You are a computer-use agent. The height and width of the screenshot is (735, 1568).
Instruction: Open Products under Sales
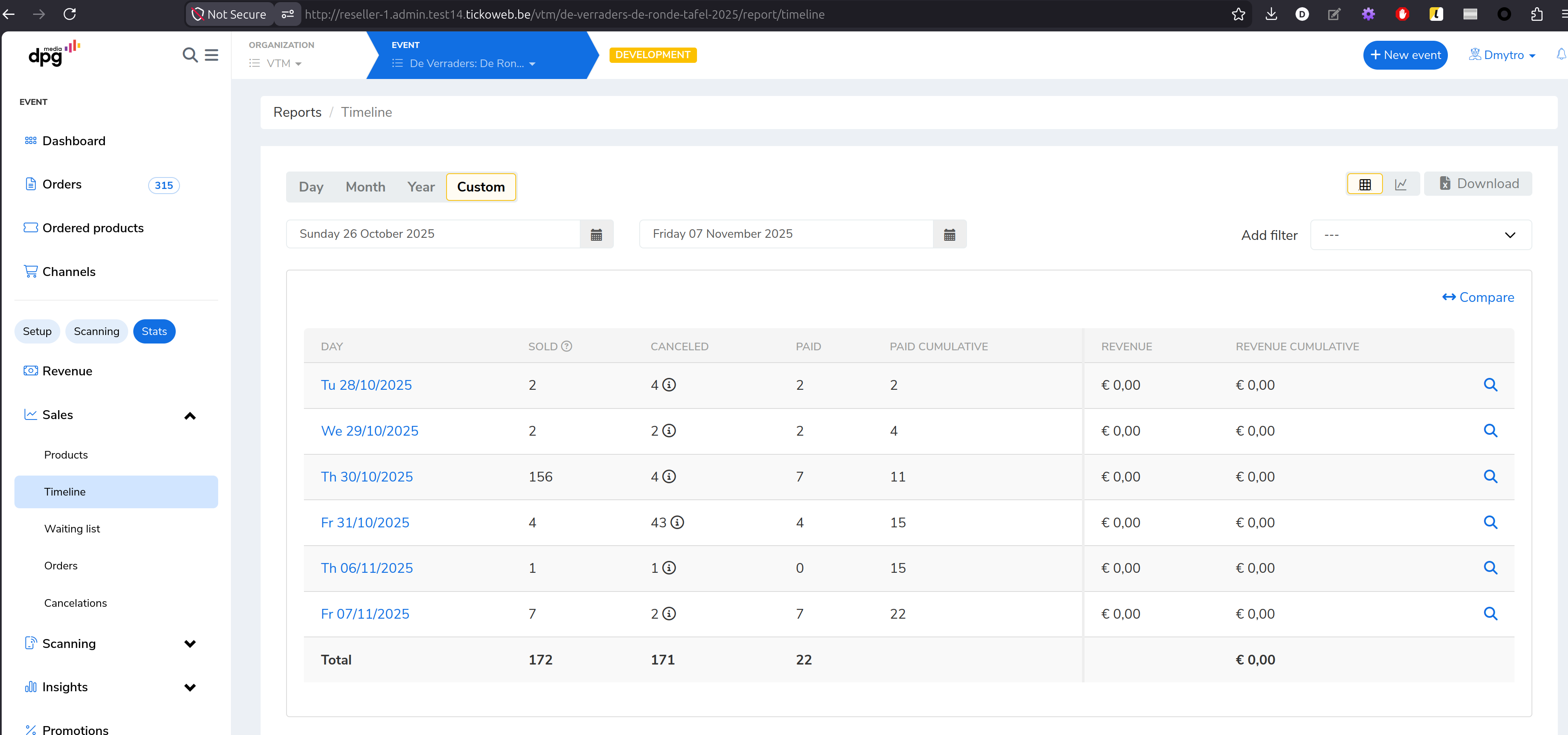pyautogui.click(x=66, y=455)
